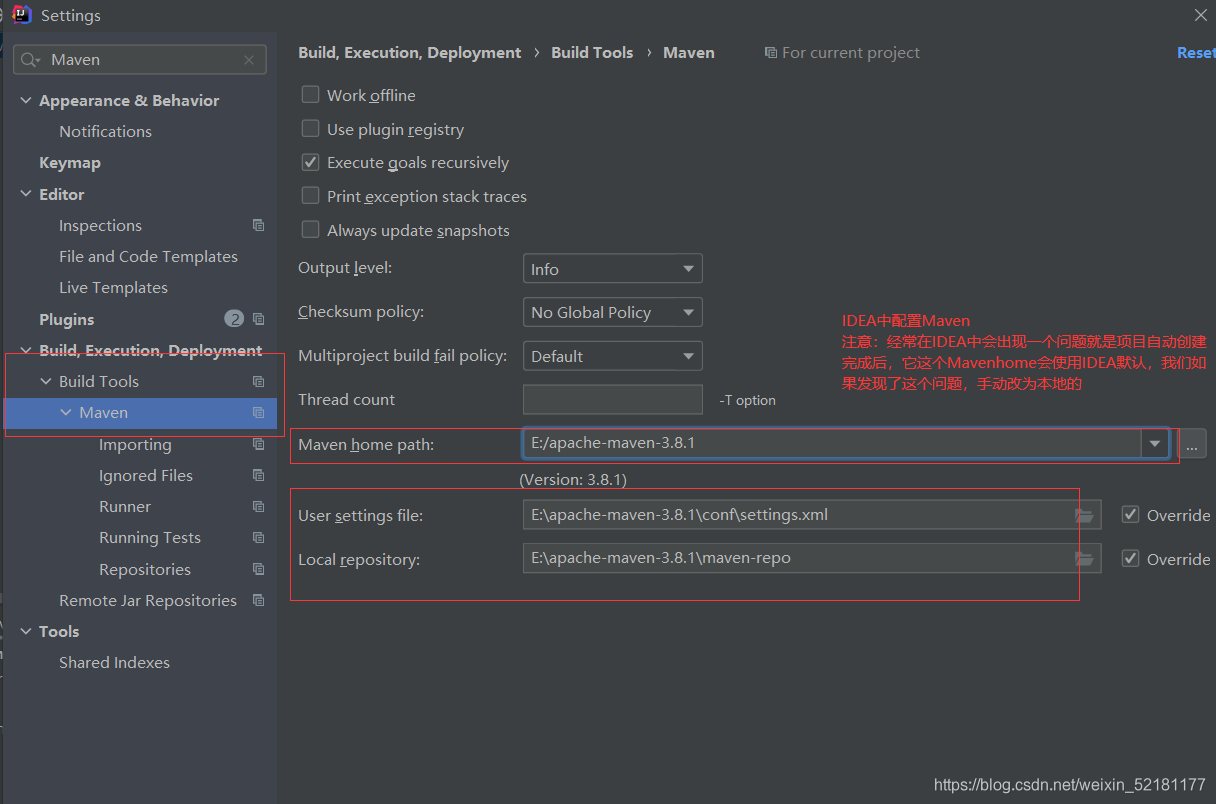
Task: Open Multiproject build fail policy dropdown
Action: tap(612, 356)
